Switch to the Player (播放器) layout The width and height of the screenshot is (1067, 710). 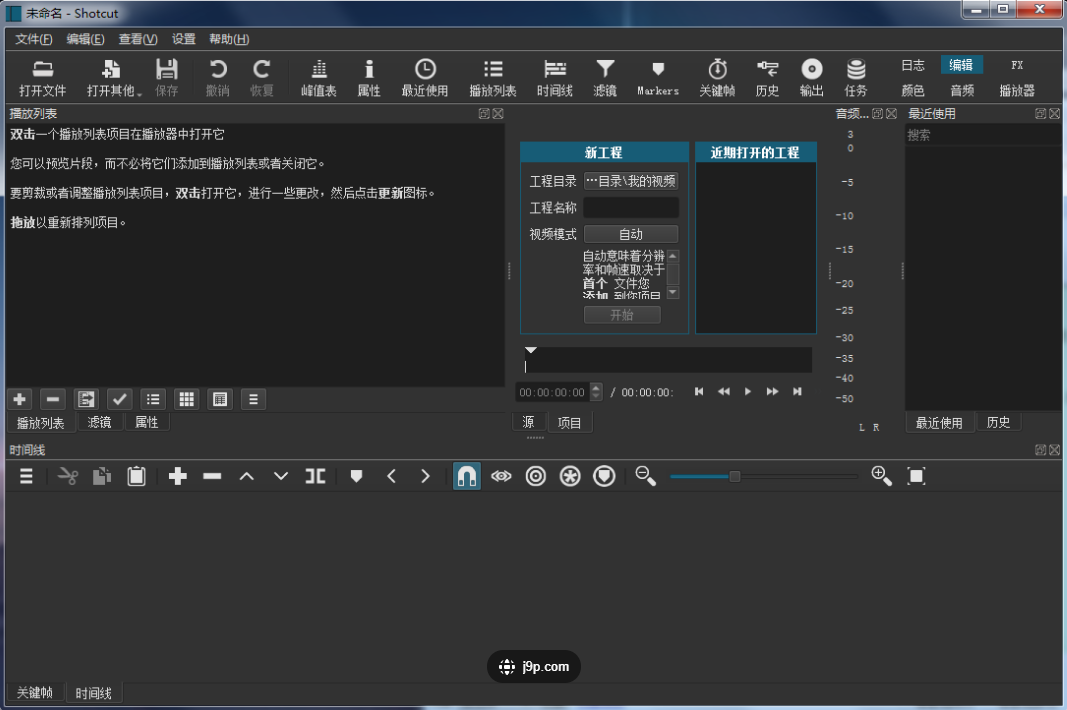coord(1017,91)
